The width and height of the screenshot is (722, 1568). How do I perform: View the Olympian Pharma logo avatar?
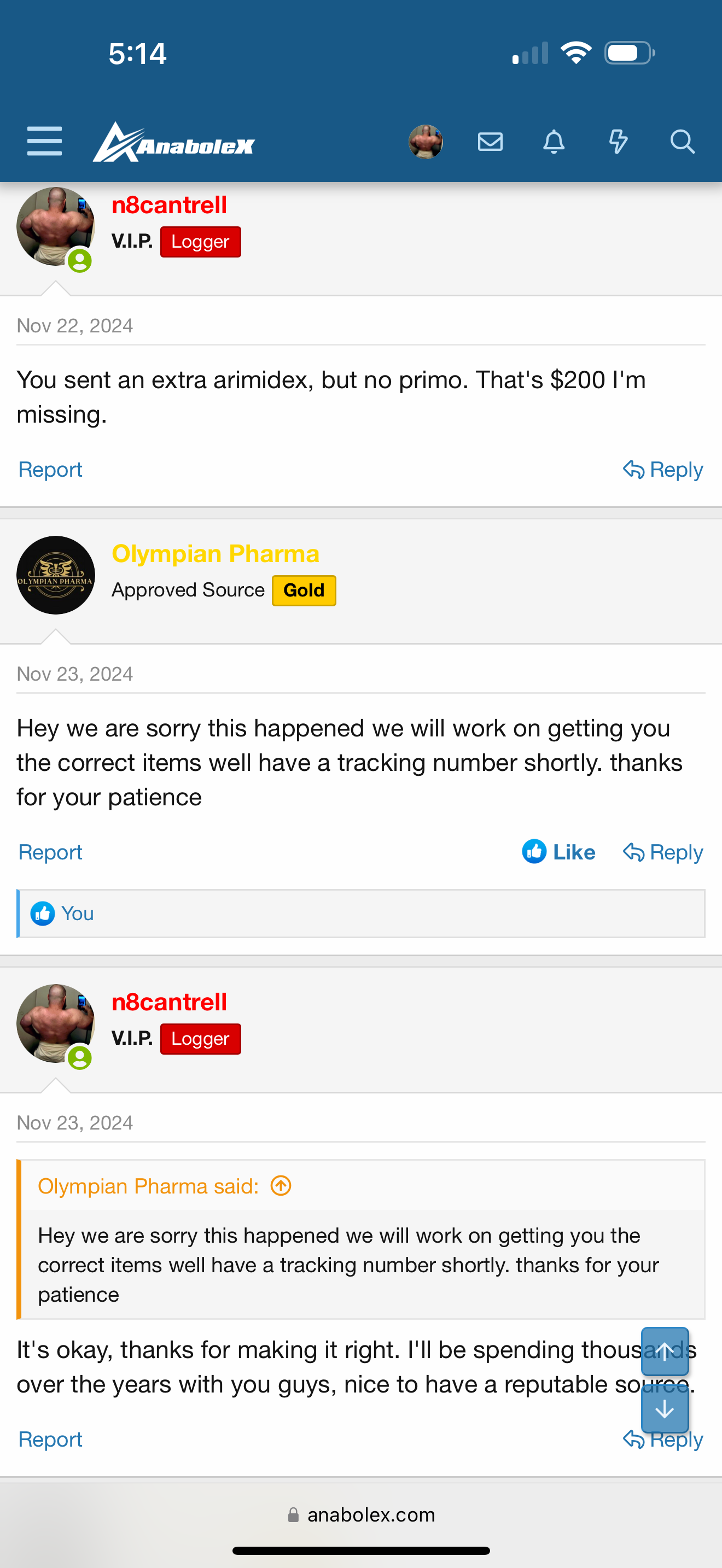click(x=55, y=575)
